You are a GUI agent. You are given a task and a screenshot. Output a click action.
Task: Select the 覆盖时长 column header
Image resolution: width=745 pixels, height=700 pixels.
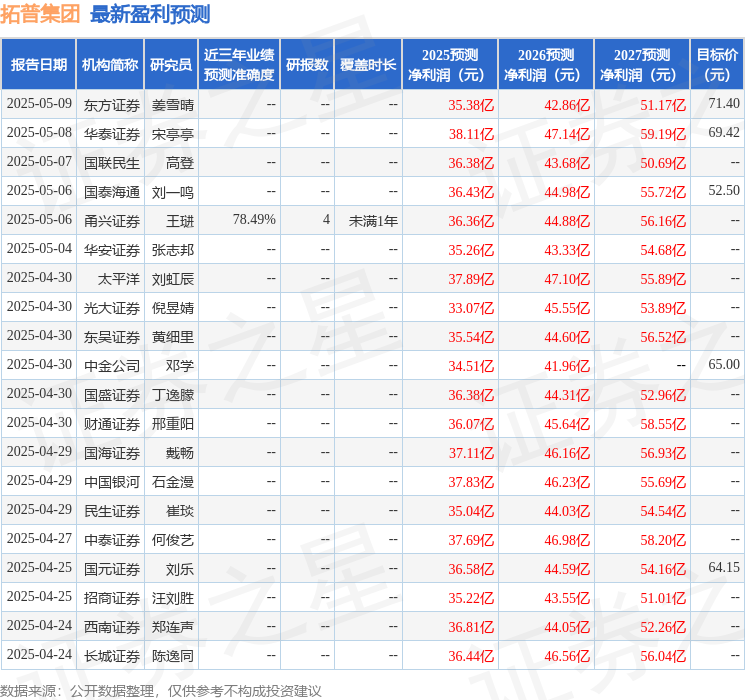click(368, 65)
